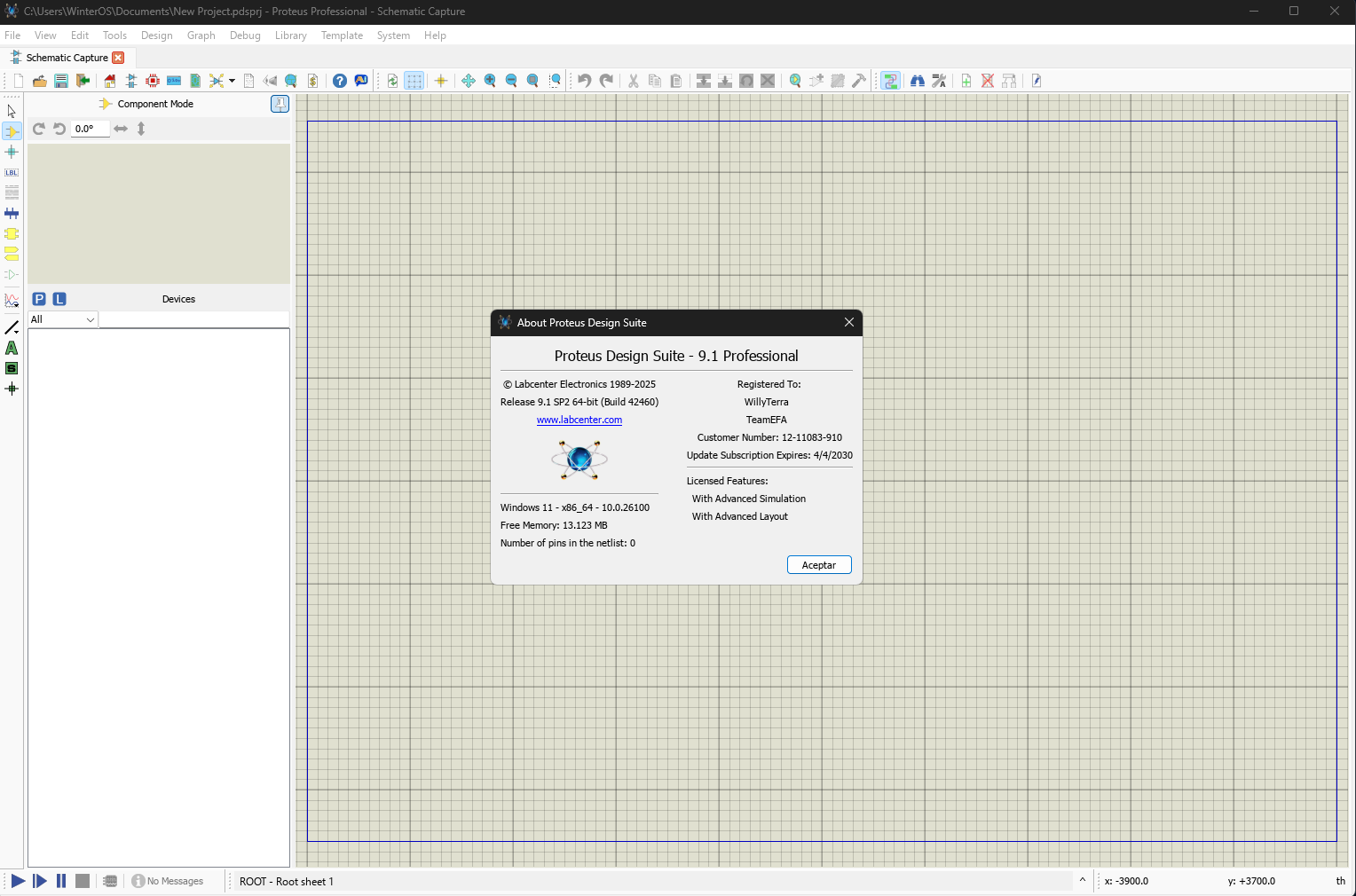Close the Schematic Capture tab

point(118,58)
